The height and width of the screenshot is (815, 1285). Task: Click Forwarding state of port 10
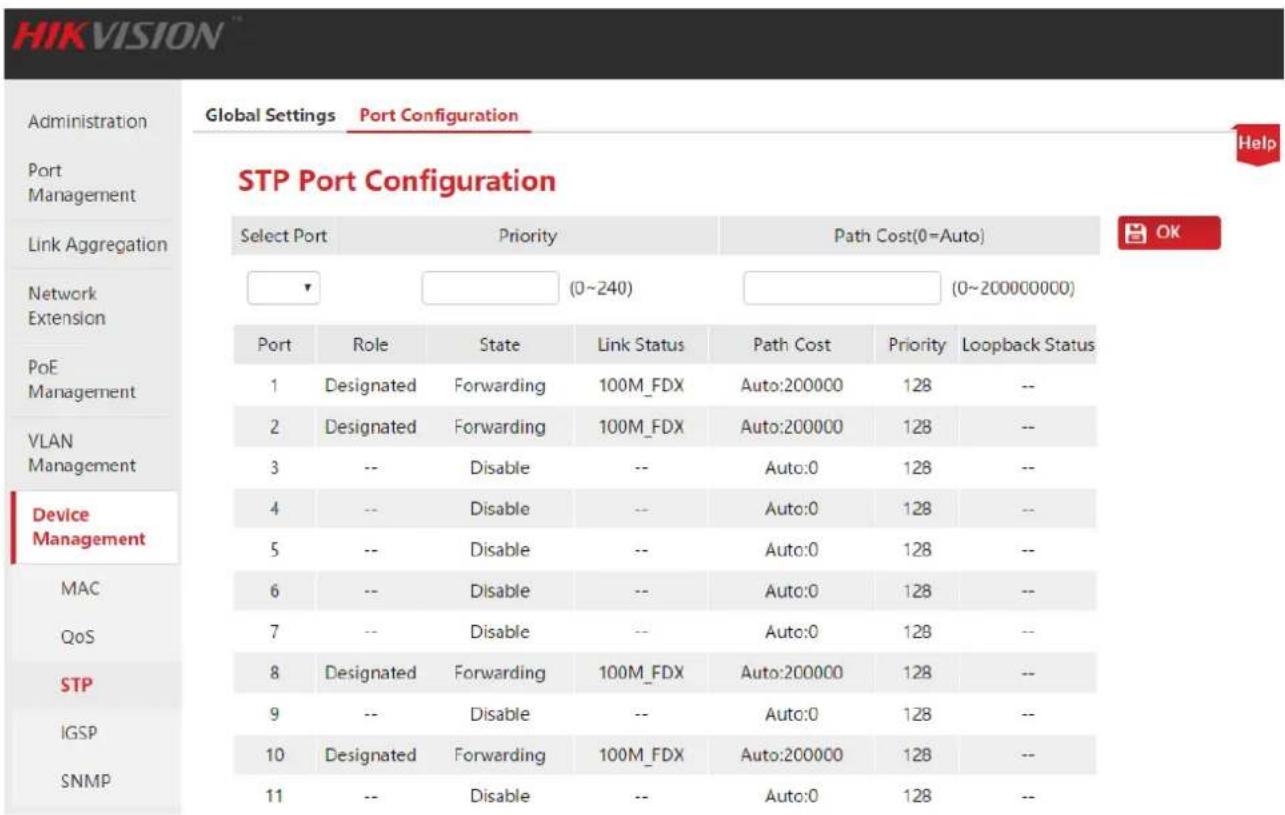[x=499, y=755]
